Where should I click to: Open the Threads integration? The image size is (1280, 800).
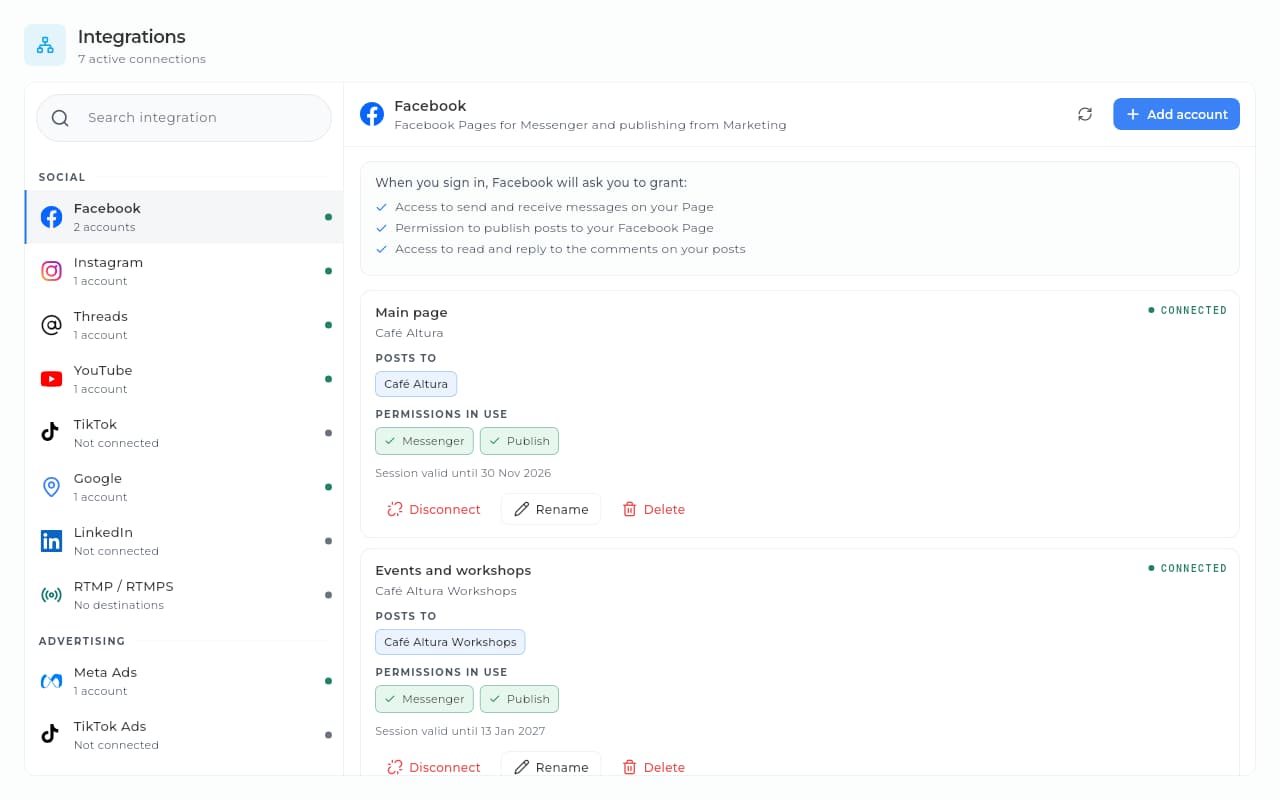click(184, 325)
